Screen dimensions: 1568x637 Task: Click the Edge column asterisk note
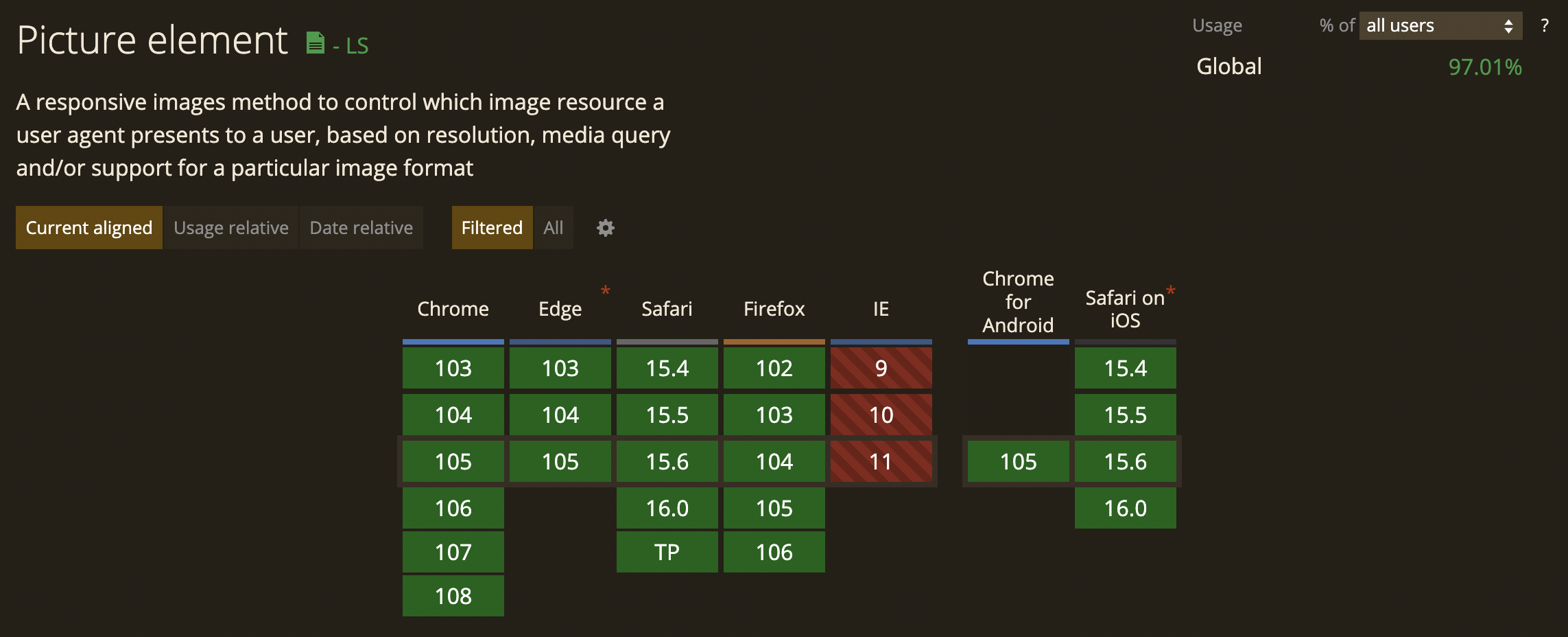[605, 291]
